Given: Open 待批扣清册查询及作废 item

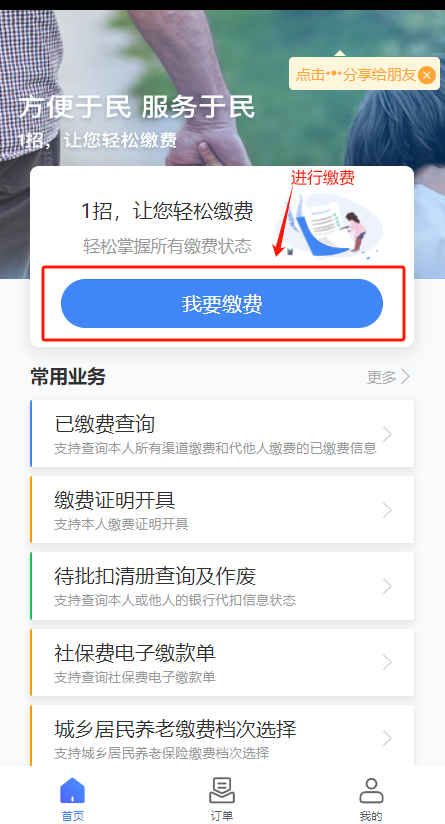Looking at the screenshot, I should pyautogui.click(x=222, y=586).
